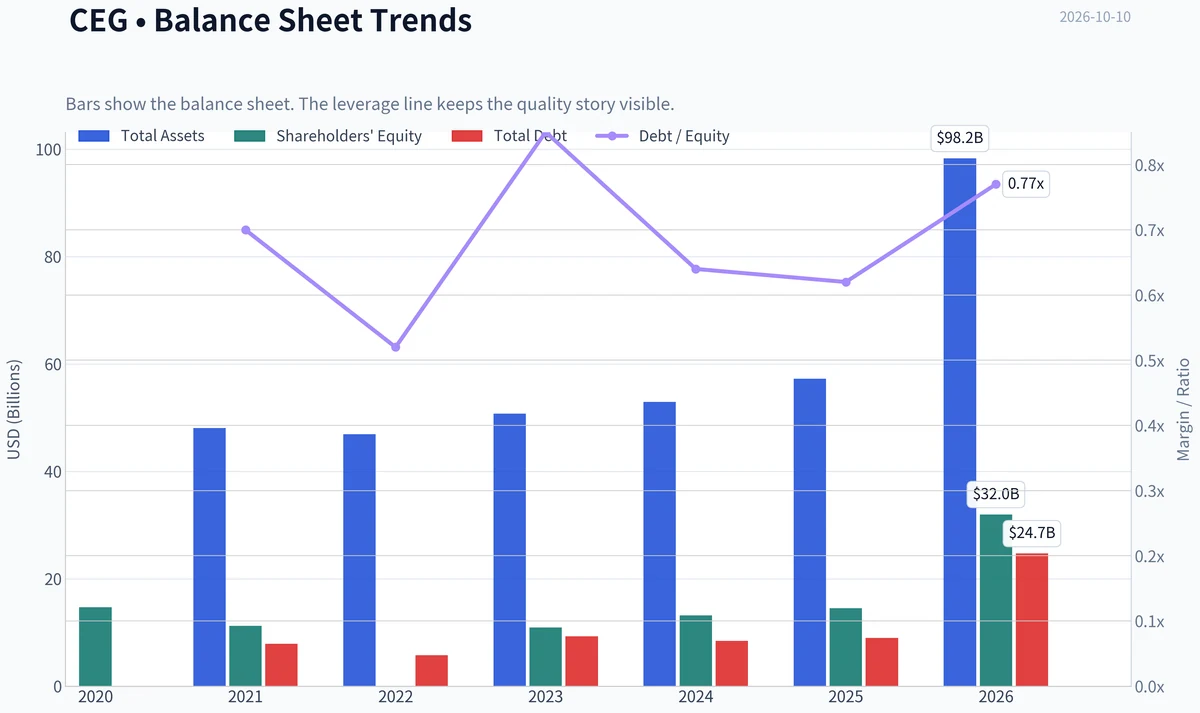Viewport: 1200px width, 713px height.
Task: Toggle the Debt / Equity line legend
Action: tap(663, 136)
